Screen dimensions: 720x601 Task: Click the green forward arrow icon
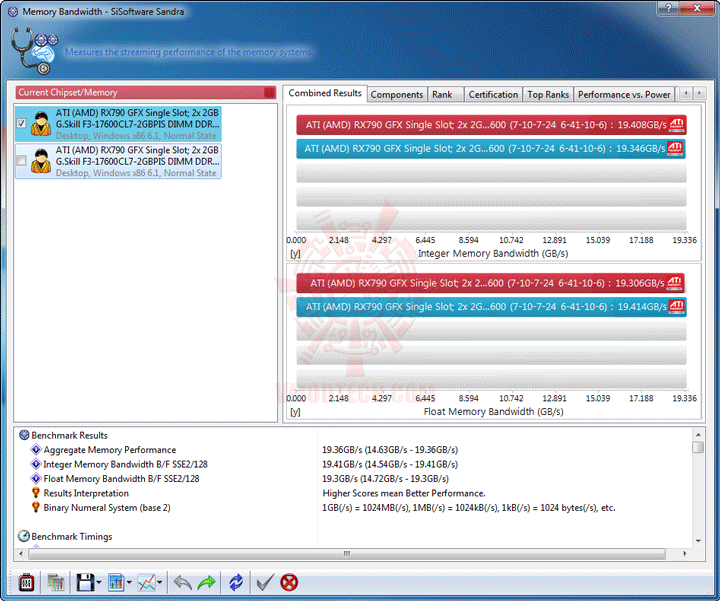pos(206,583)
